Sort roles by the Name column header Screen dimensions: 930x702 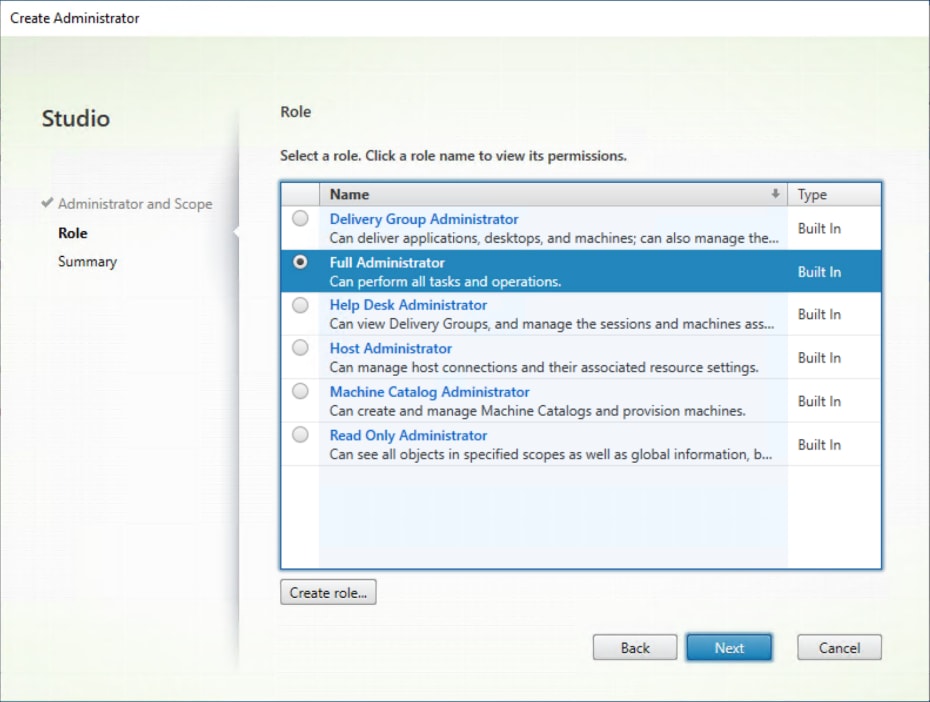[553, 194]
